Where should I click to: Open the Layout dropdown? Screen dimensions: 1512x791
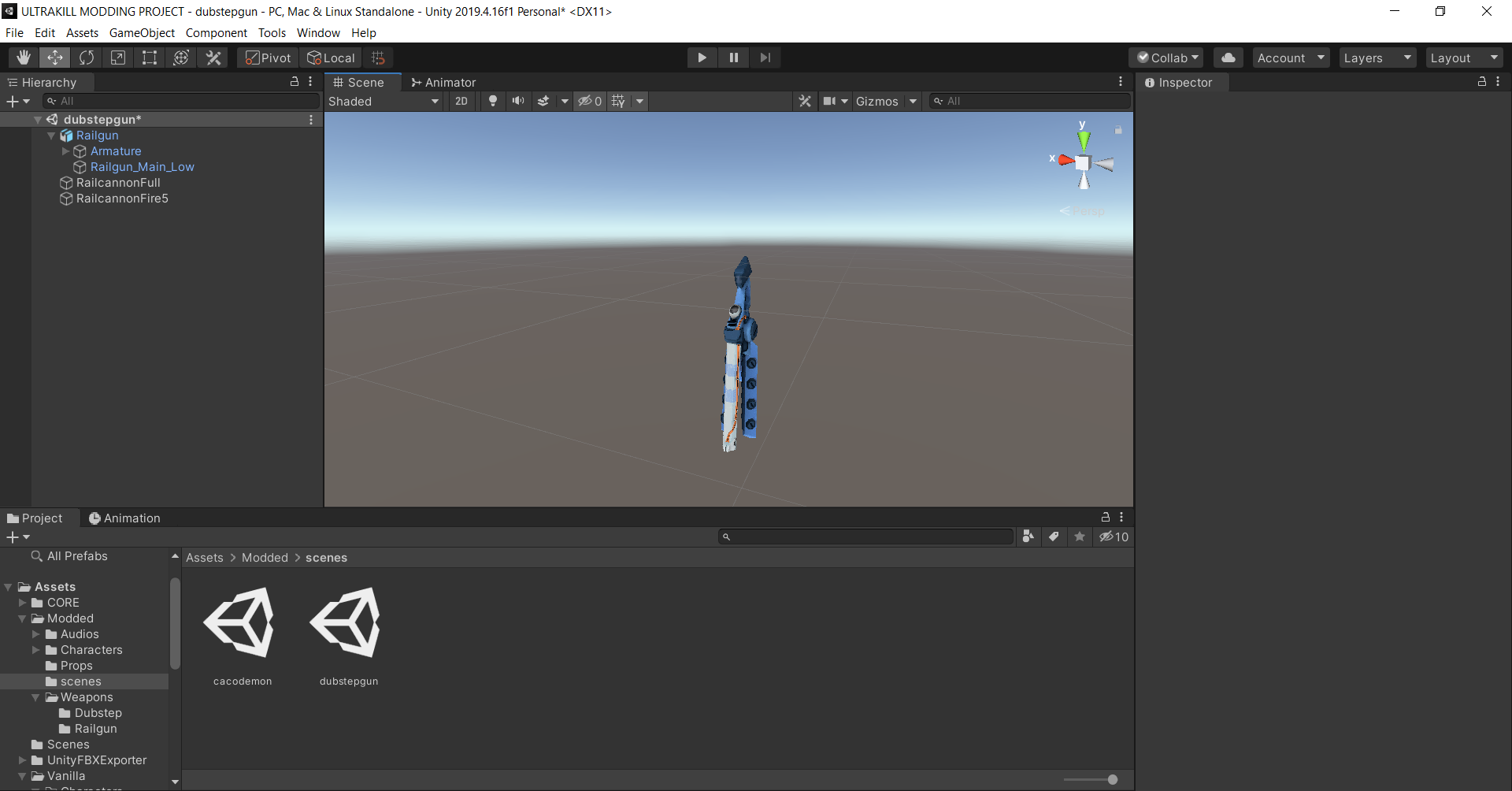coord(1464,58)
